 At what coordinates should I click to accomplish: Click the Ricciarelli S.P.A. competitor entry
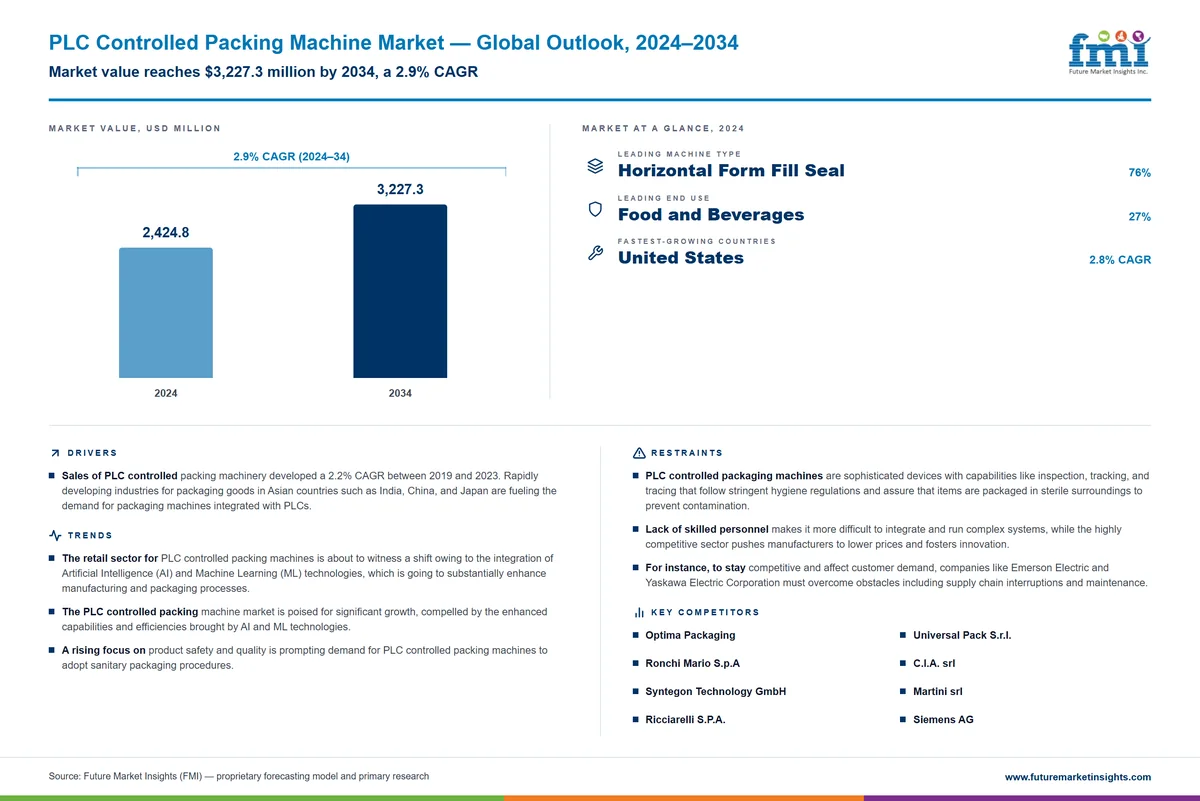(x=685, y=719)
